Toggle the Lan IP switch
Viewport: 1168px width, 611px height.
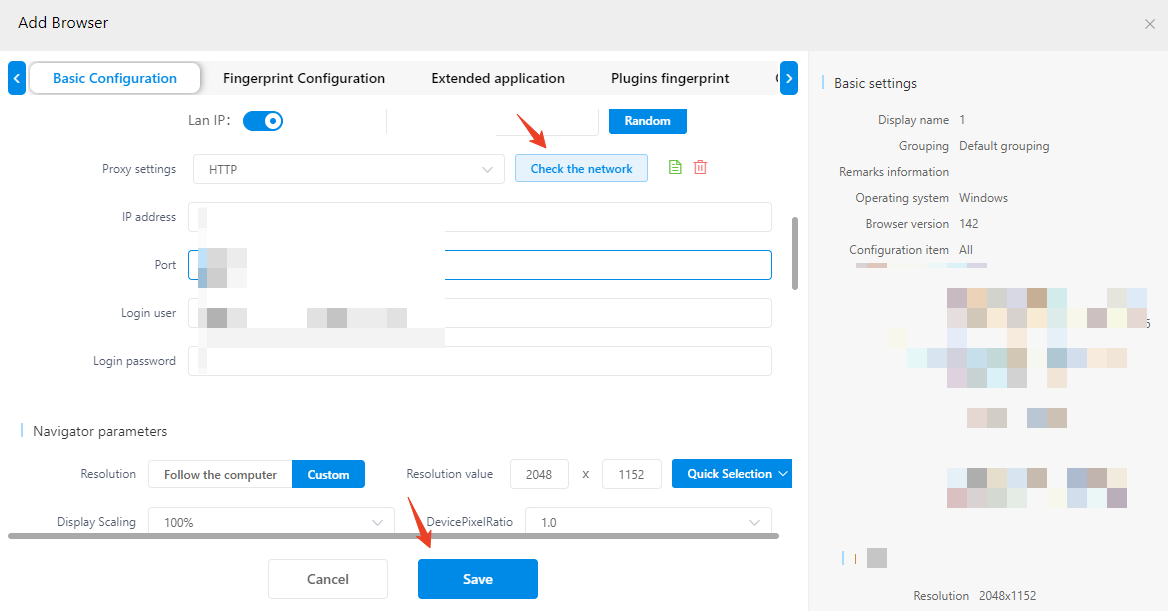tap(263, 121)
